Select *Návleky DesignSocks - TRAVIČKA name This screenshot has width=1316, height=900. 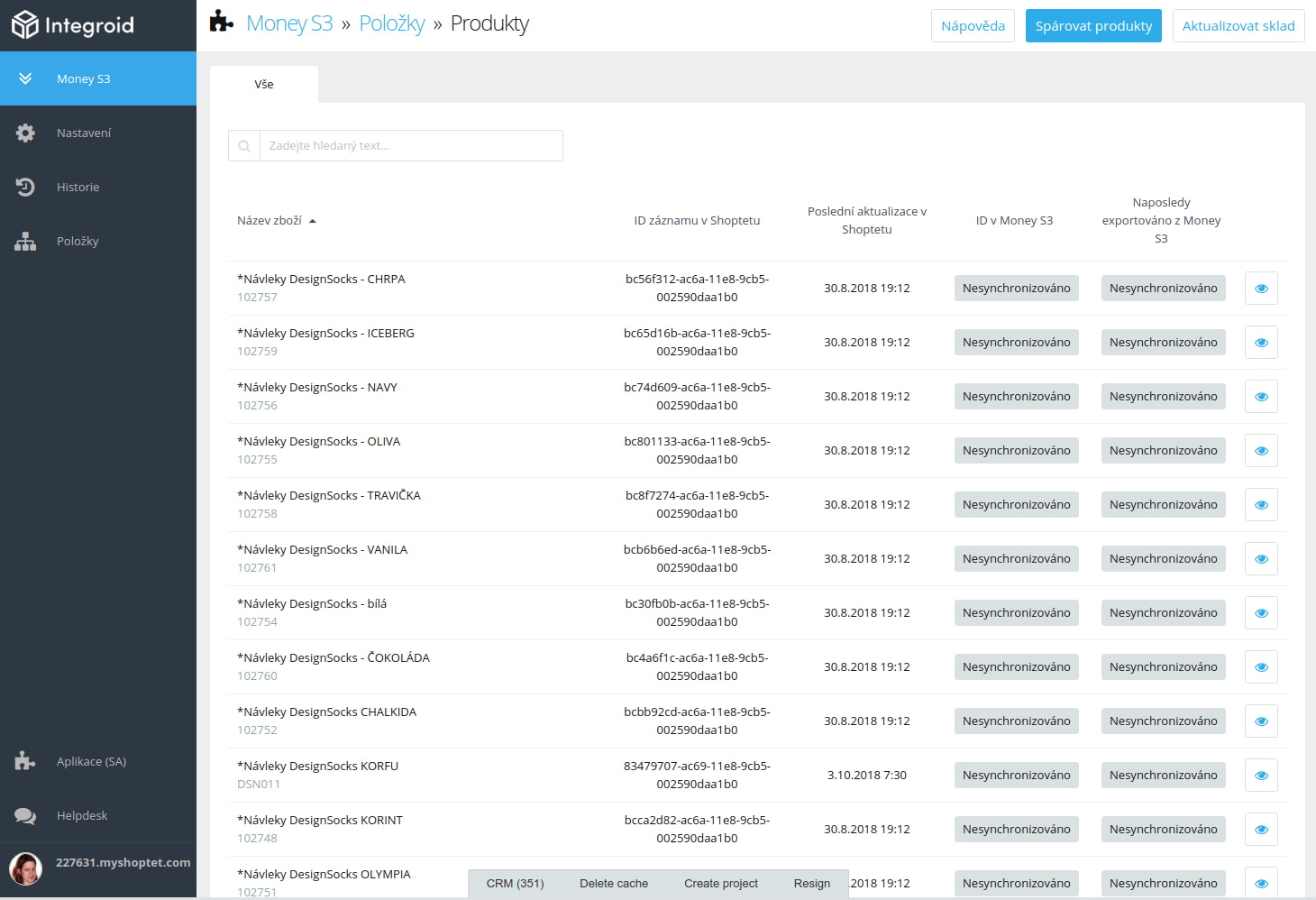click(329, 496)
